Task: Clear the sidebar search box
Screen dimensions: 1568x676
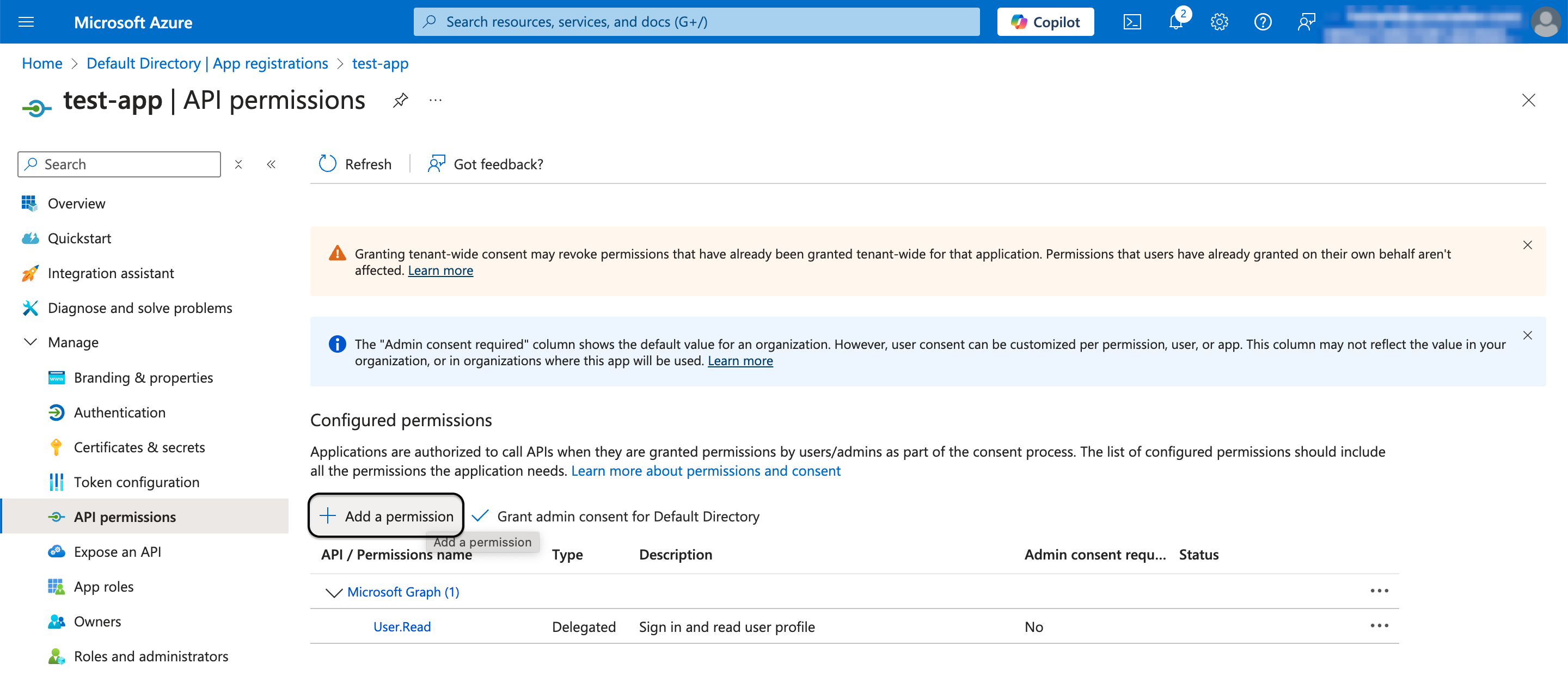Action: [238, 164]
